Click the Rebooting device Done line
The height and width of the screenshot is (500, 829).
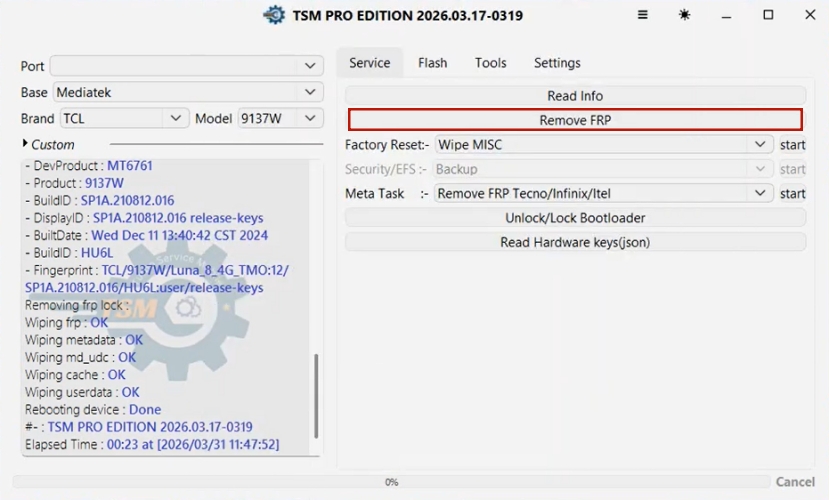(93, 410)
